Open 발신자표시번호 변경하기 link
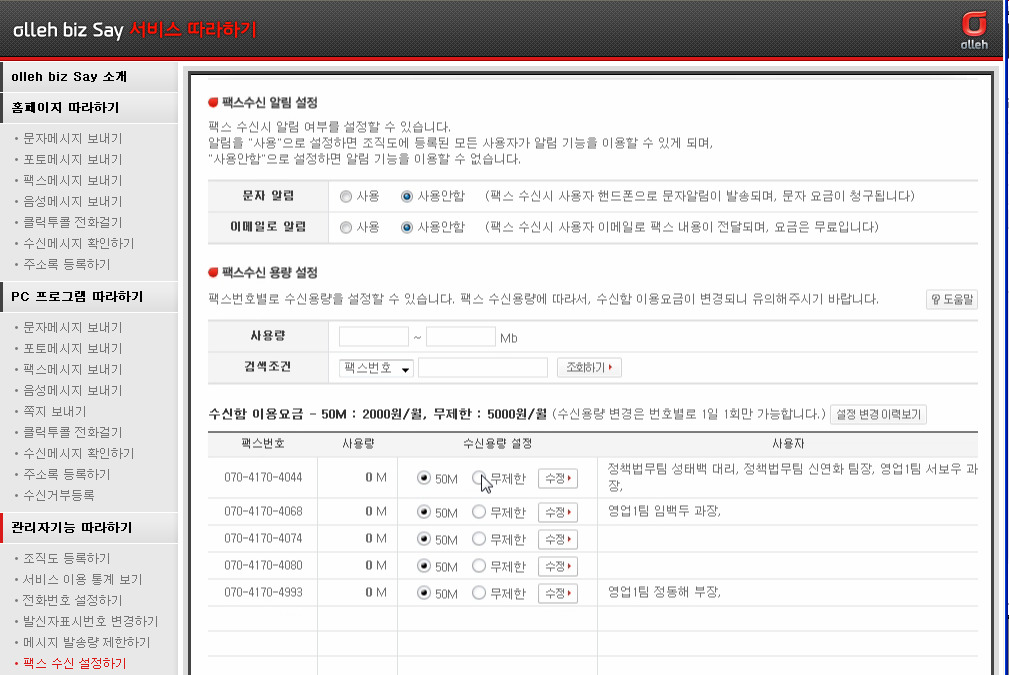This screenshot has width=1009, height=675. [91, 622]
